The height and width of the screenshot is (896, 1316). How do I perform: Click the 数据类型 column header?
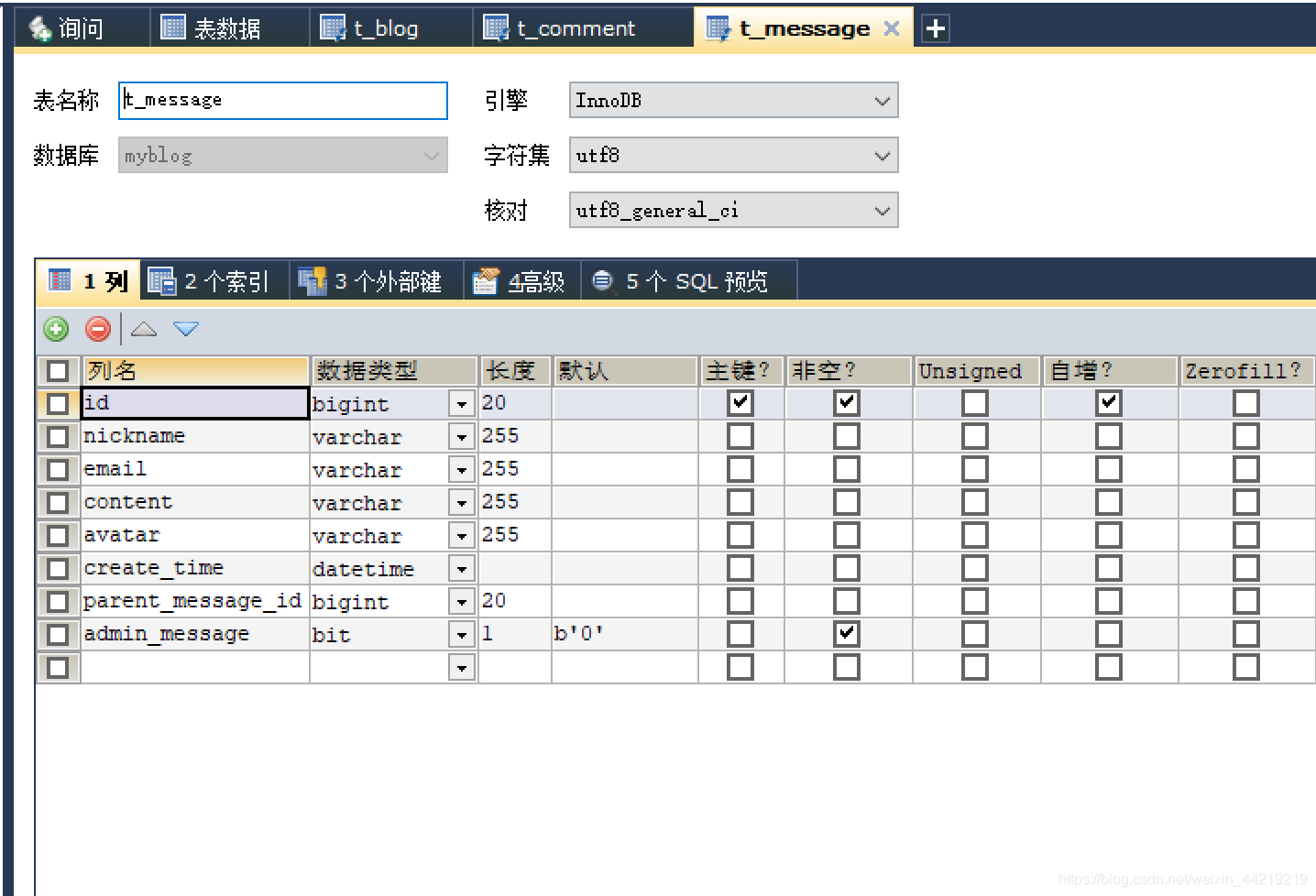click(394, 370)
